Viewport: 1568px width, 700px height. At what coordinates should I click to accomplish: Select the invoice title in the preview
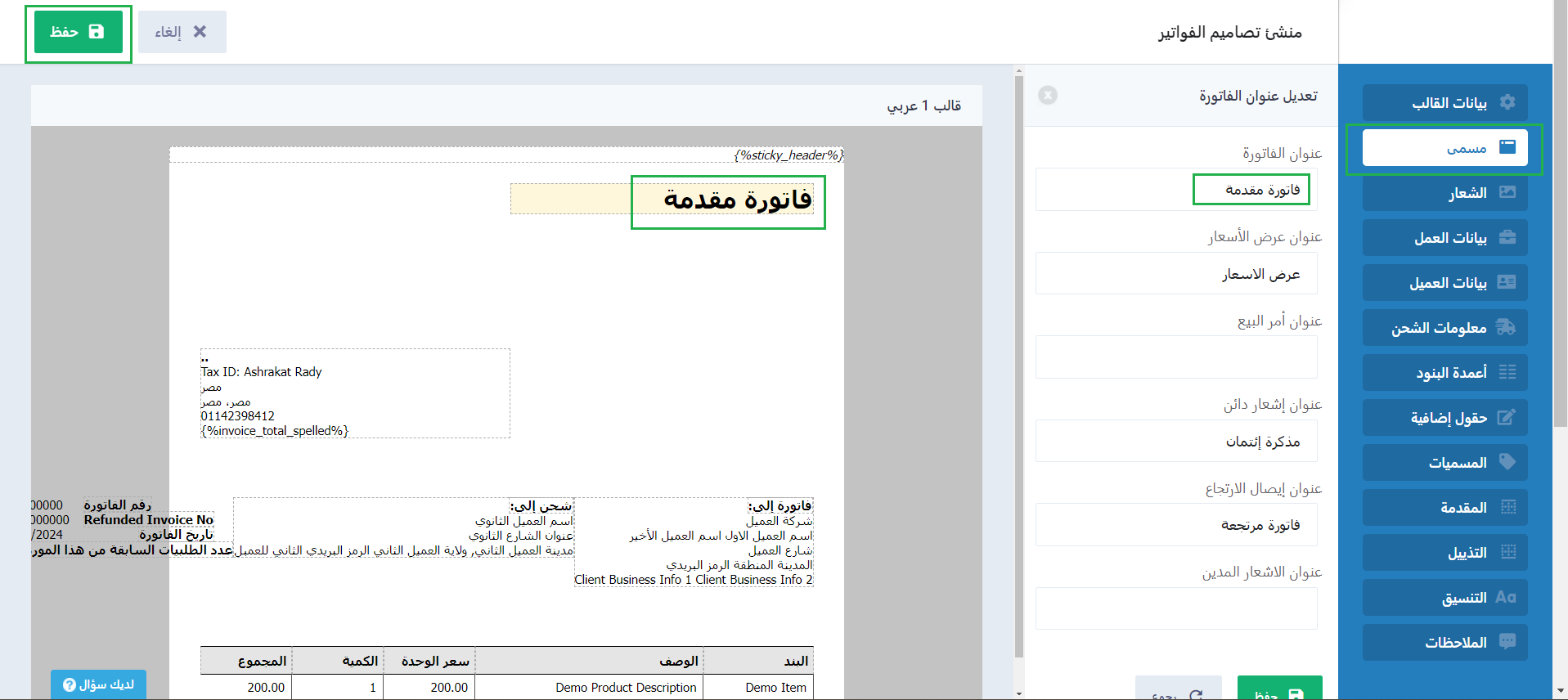pos(736,200)
